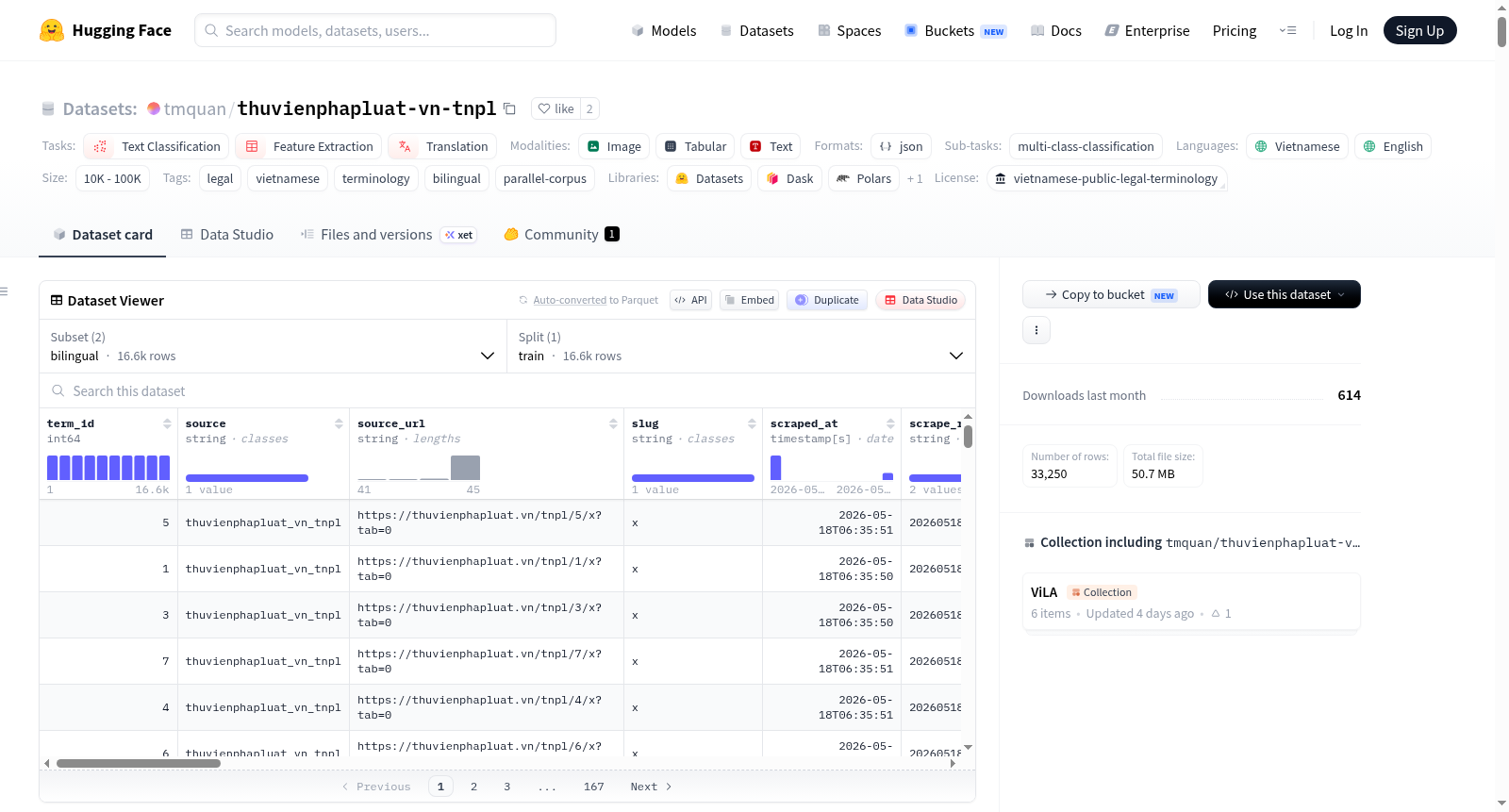Screen dimensions: 1509x812
Task: Select Vietnamese language tag
Action: (x=1297, y=146)
